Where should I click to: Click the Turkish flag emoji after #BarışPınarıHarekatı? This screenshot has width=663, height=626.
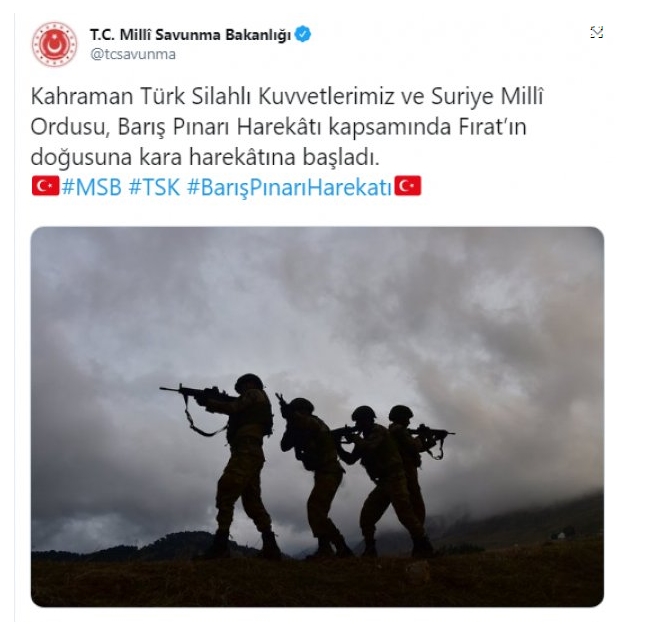[408, 186]
